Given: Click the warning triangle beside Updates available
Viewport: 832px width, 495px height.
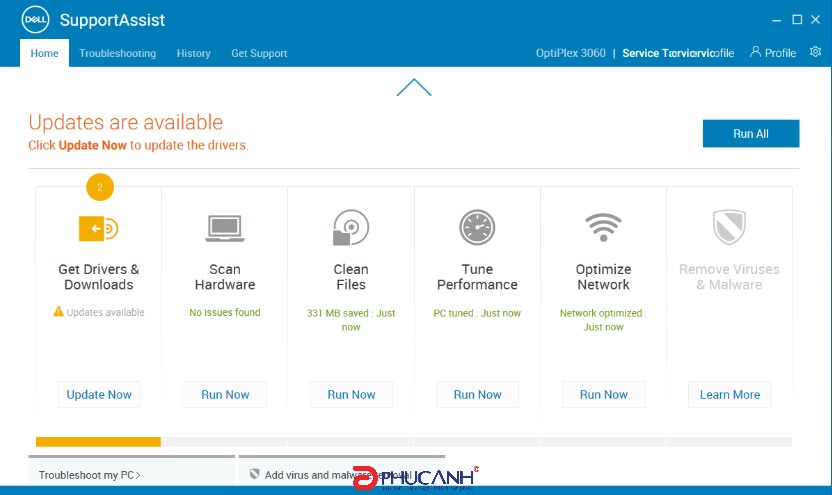Looking at the screenshot, I should point(58,311).
